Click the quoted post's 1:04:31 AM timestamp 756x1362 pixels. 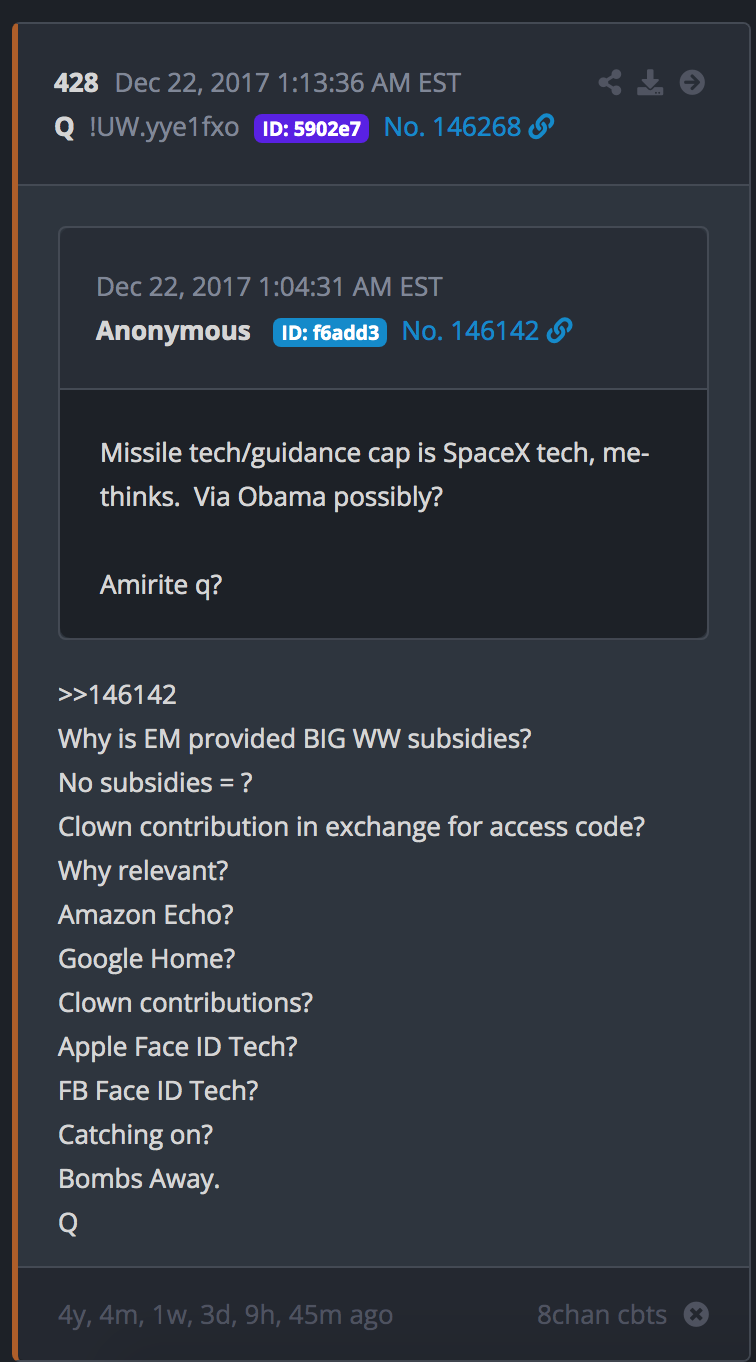pyautogui.click(x=269, y=287)
